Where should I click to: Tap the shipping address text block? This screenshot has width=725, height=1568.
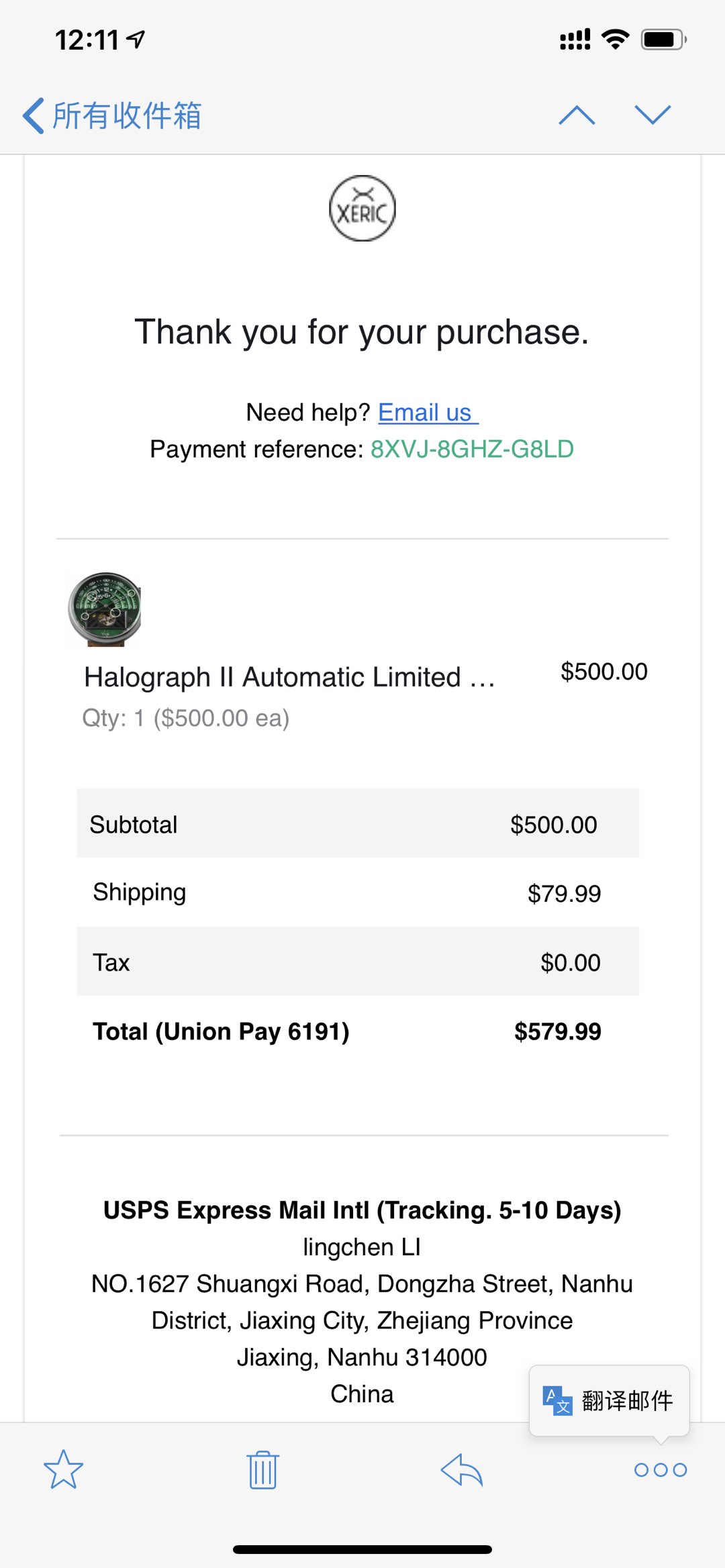(x=362, y=1320)
